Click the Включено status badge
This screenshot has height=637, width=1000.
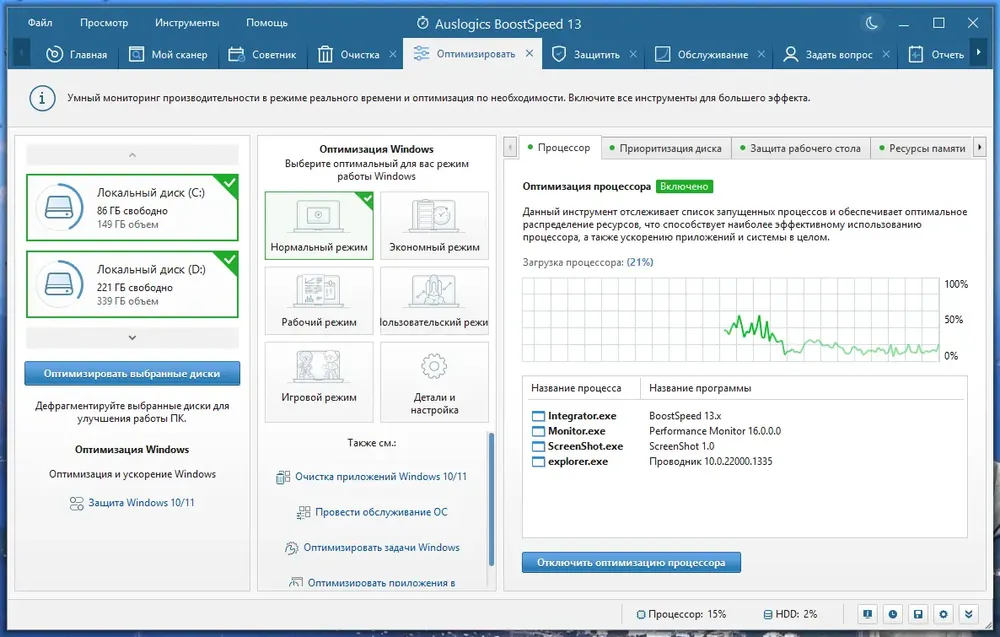[684, 187]
